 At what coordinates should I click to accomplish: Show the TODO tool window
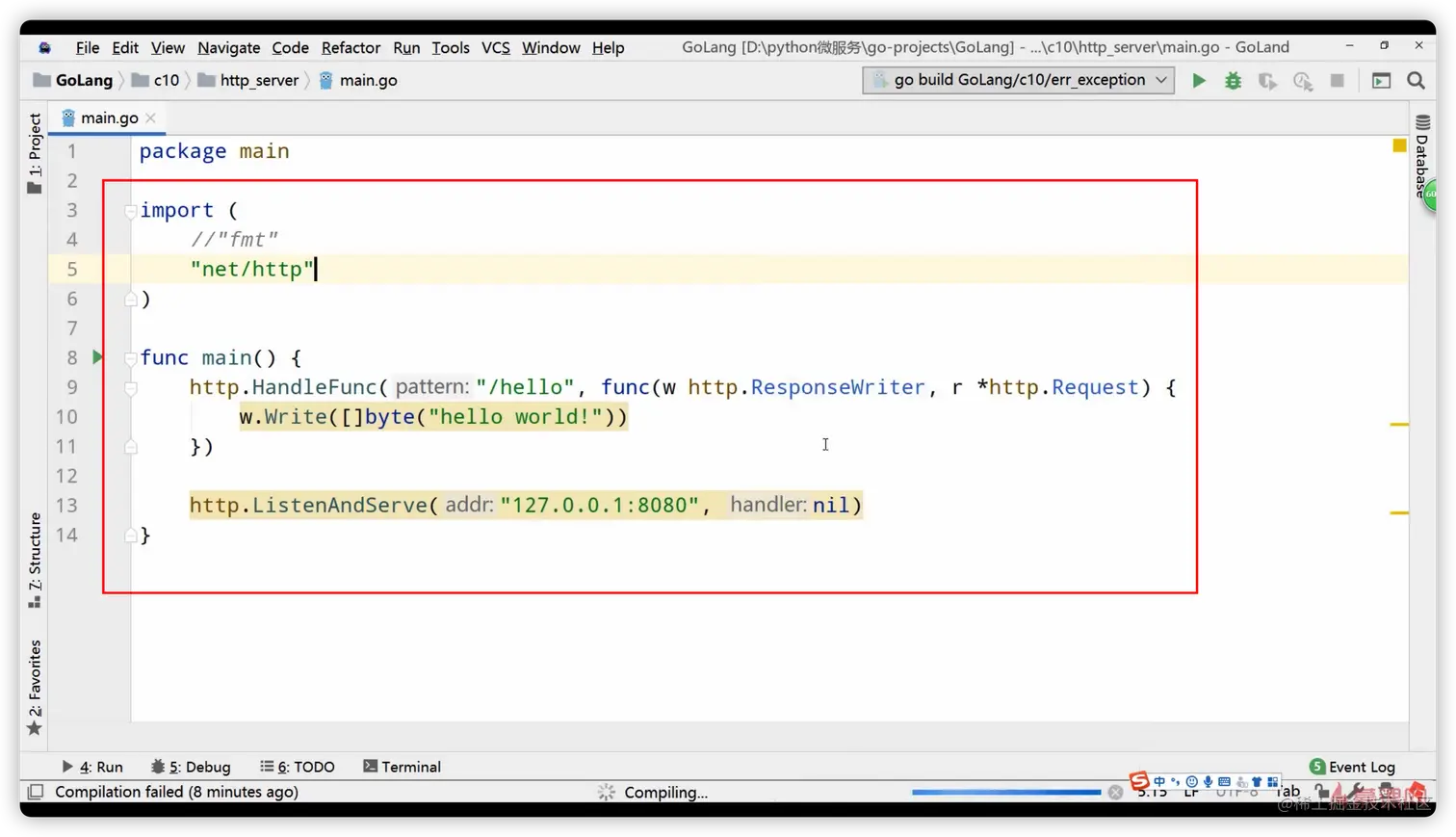coord(298,767)
